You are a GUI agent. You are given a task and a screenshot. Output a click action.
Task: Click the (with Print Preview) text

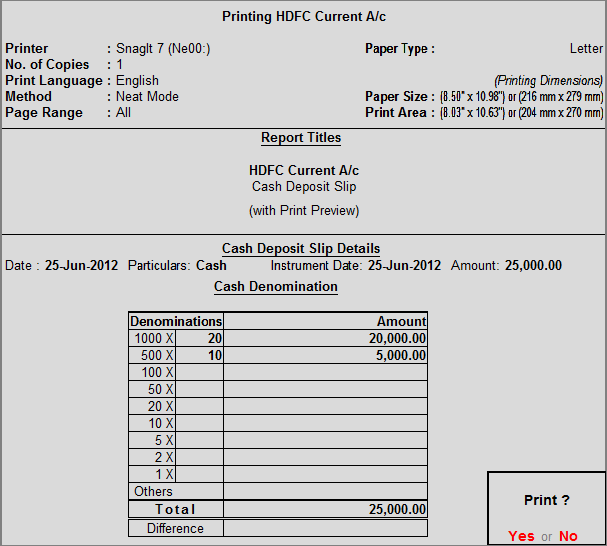304,210
